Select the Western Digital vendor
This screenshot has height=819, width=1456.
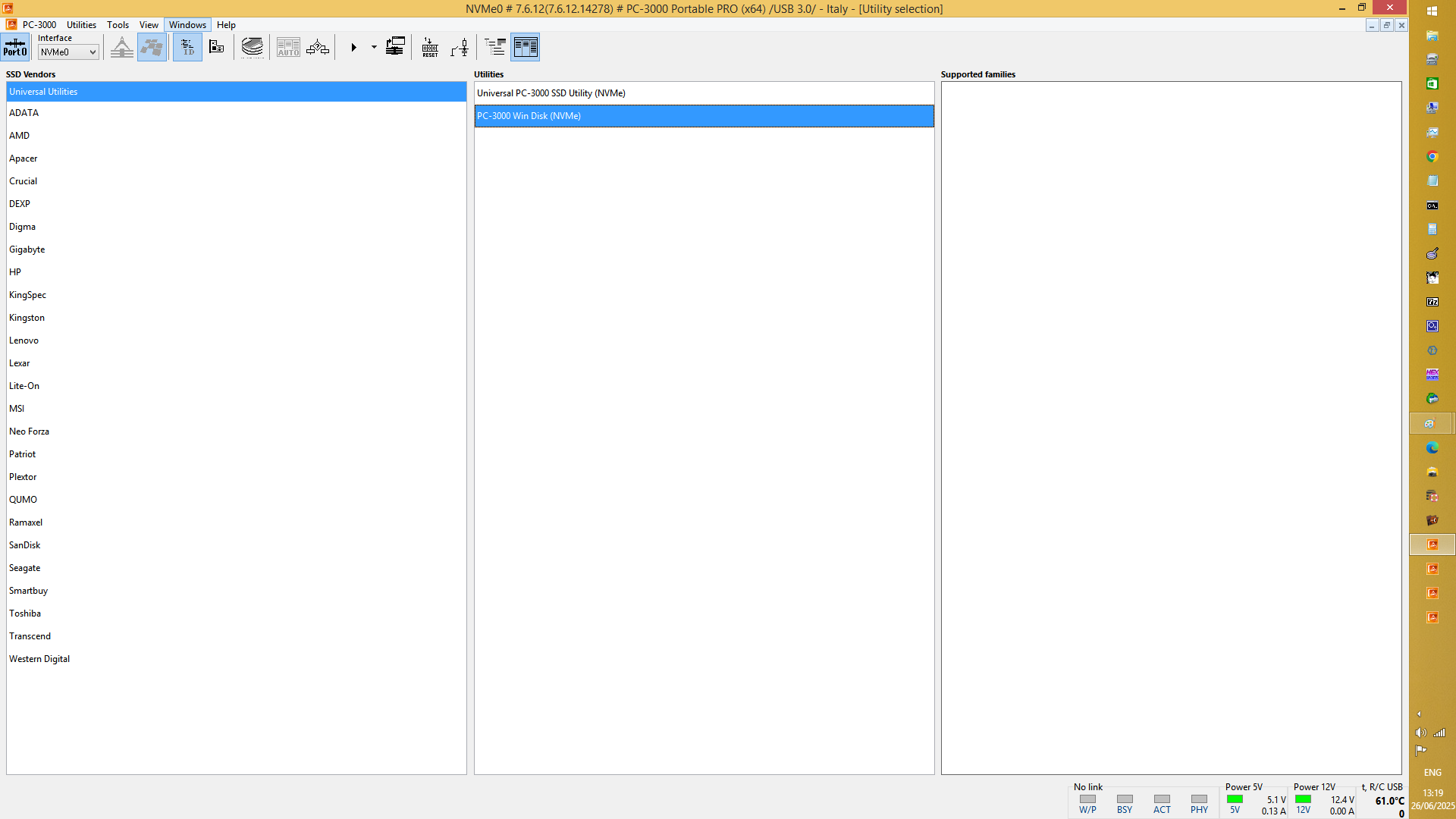point(236,659)
